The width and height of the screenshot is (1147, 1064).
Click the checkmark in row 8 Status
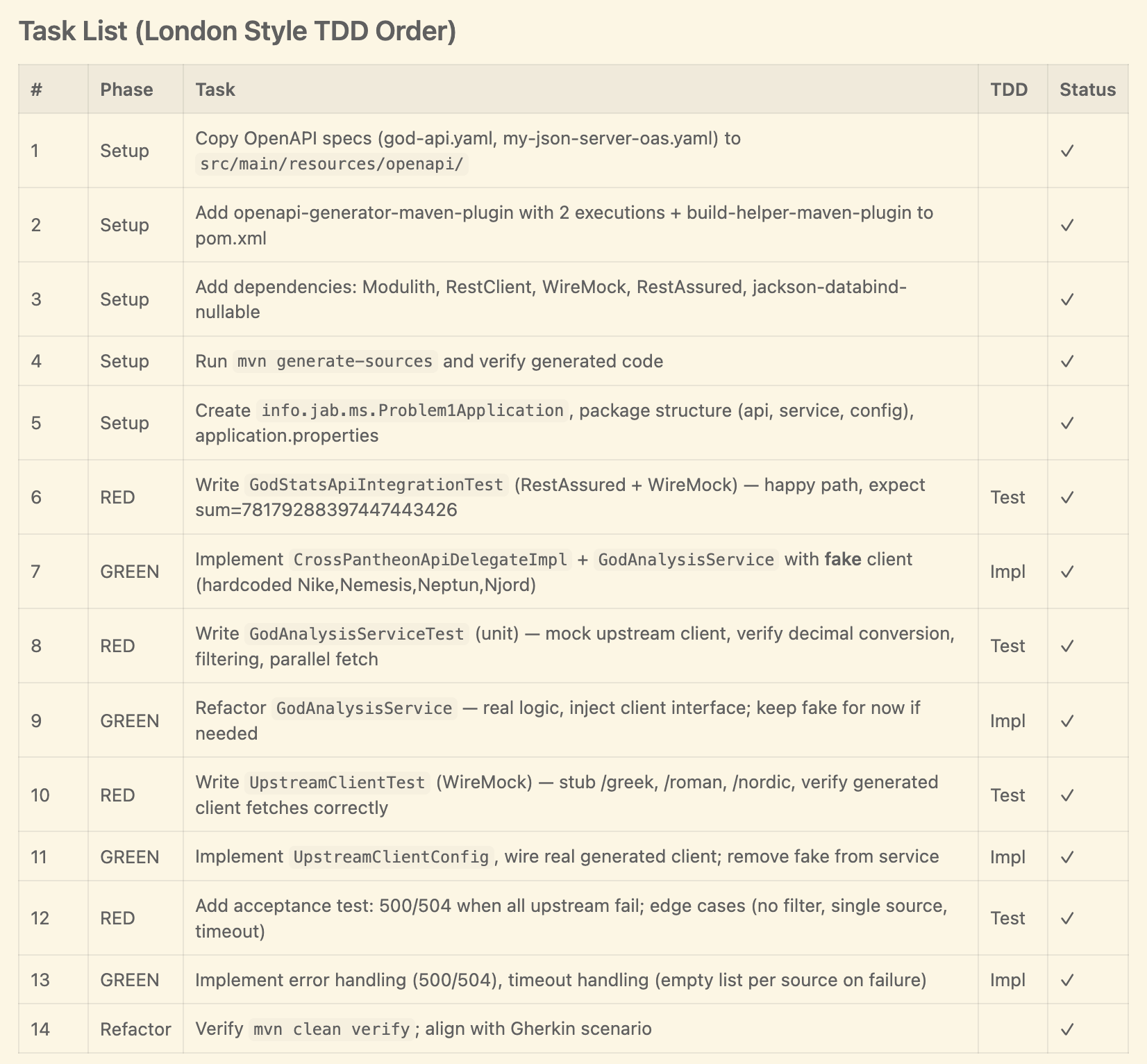1067,646
